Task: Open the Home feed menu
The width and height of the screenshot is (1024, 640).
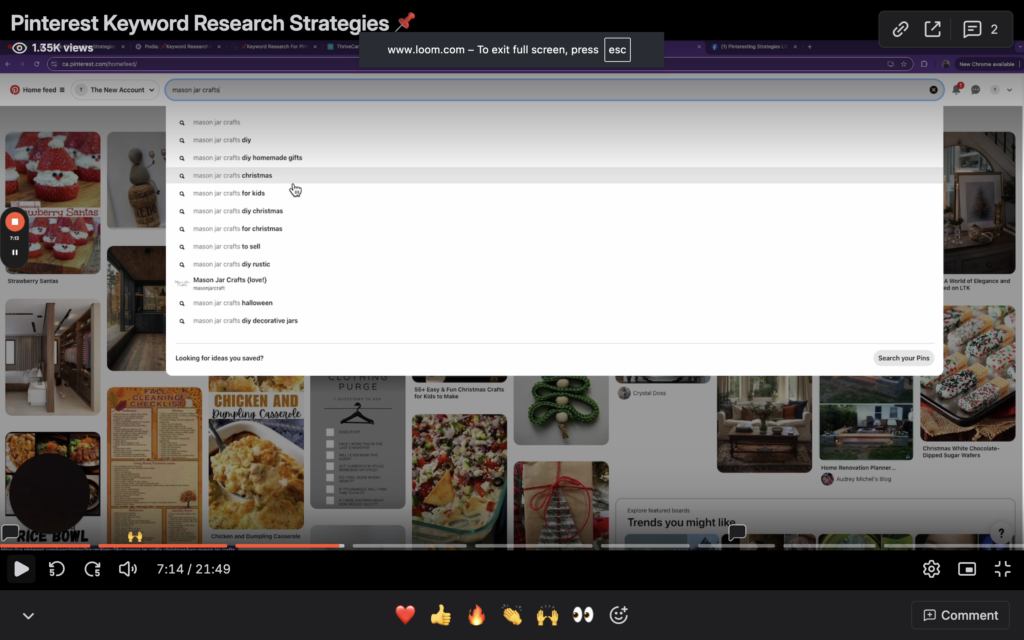Action: (x=37, y=90)
